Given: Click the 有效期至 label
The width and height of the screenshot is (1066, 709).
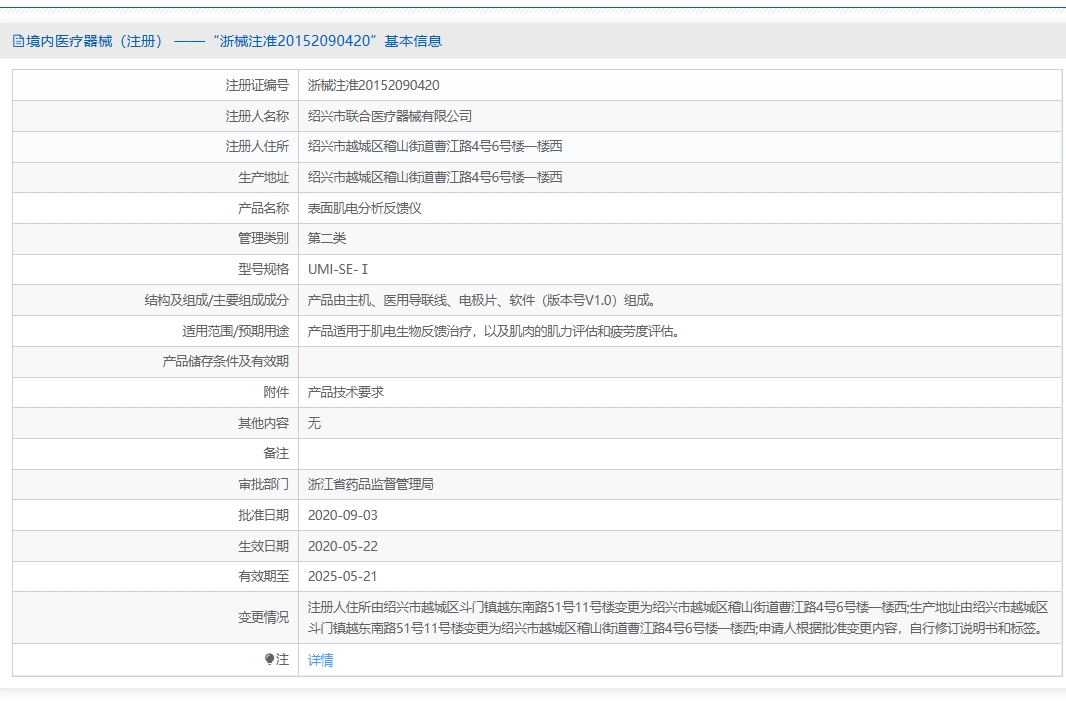Looking at the screenshot, I should (263, 576).
